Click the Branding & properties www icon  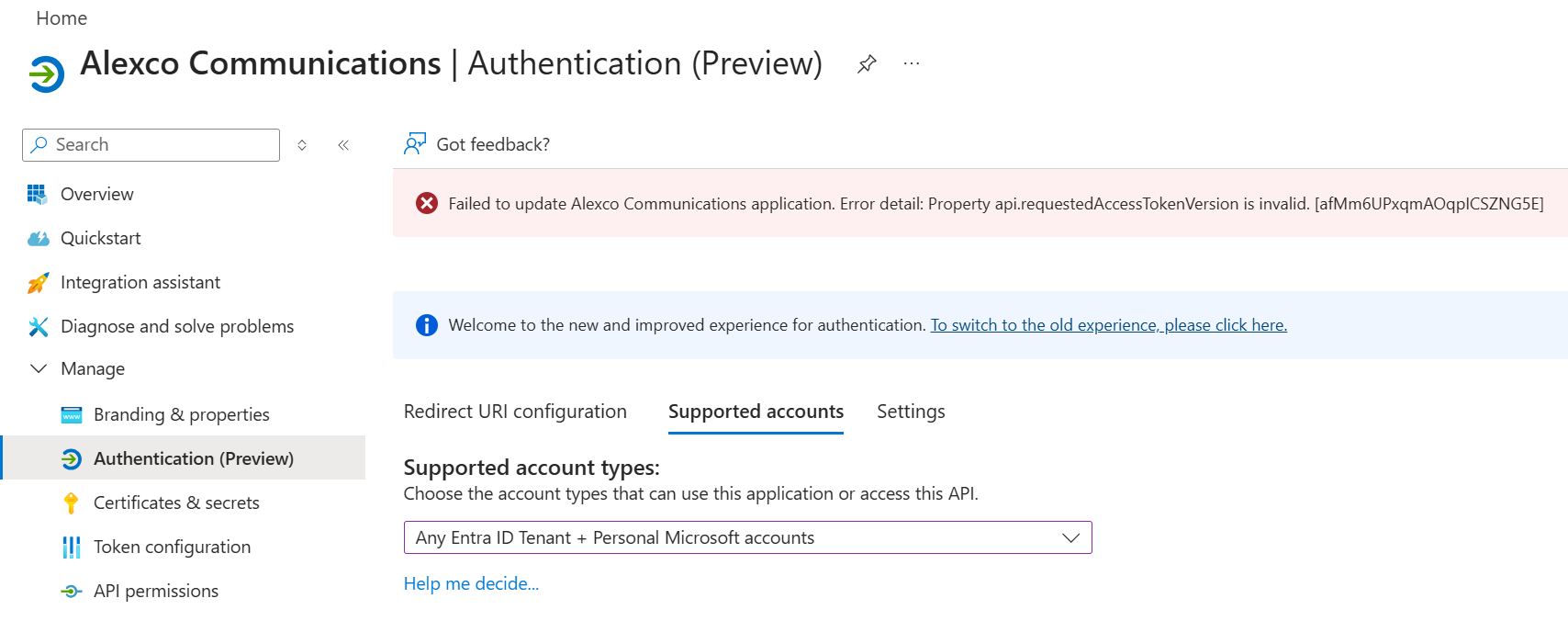pos(72,415)
